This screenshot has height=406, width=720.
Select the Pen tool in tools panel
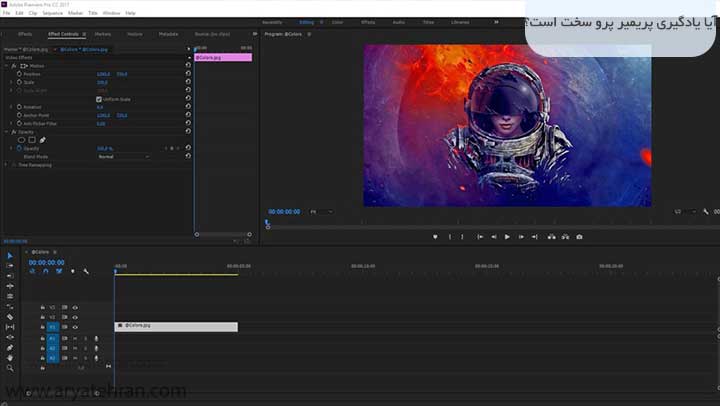point(10,347)
